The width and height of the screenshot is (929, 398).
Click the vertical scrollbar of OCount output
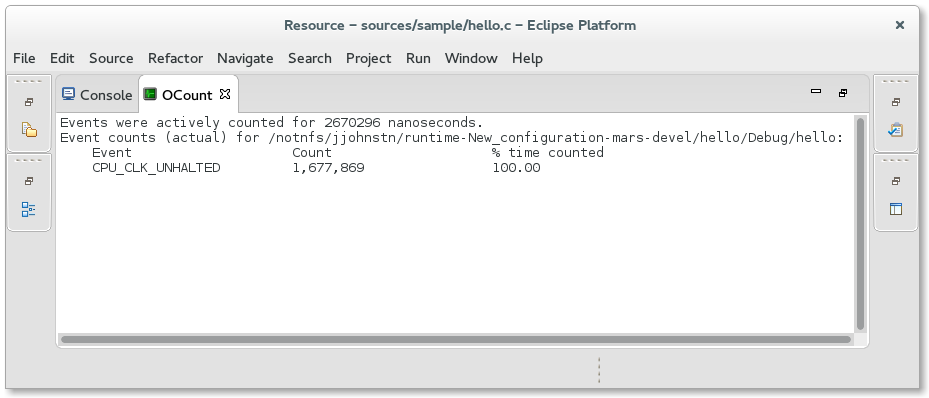(860, 223)
